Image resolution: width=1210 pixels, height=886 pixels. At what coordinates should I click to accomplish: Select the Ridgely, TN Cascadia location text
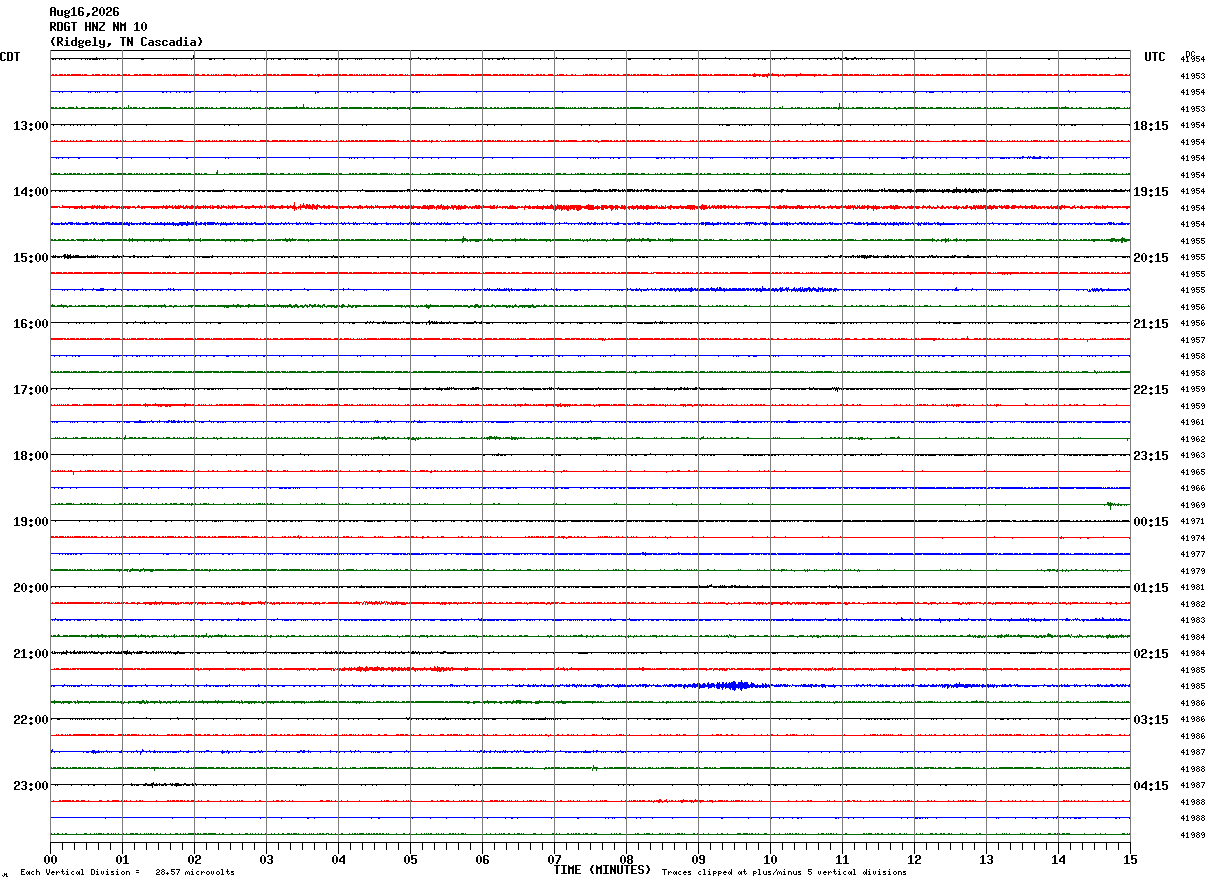click(x=126, y=42)
